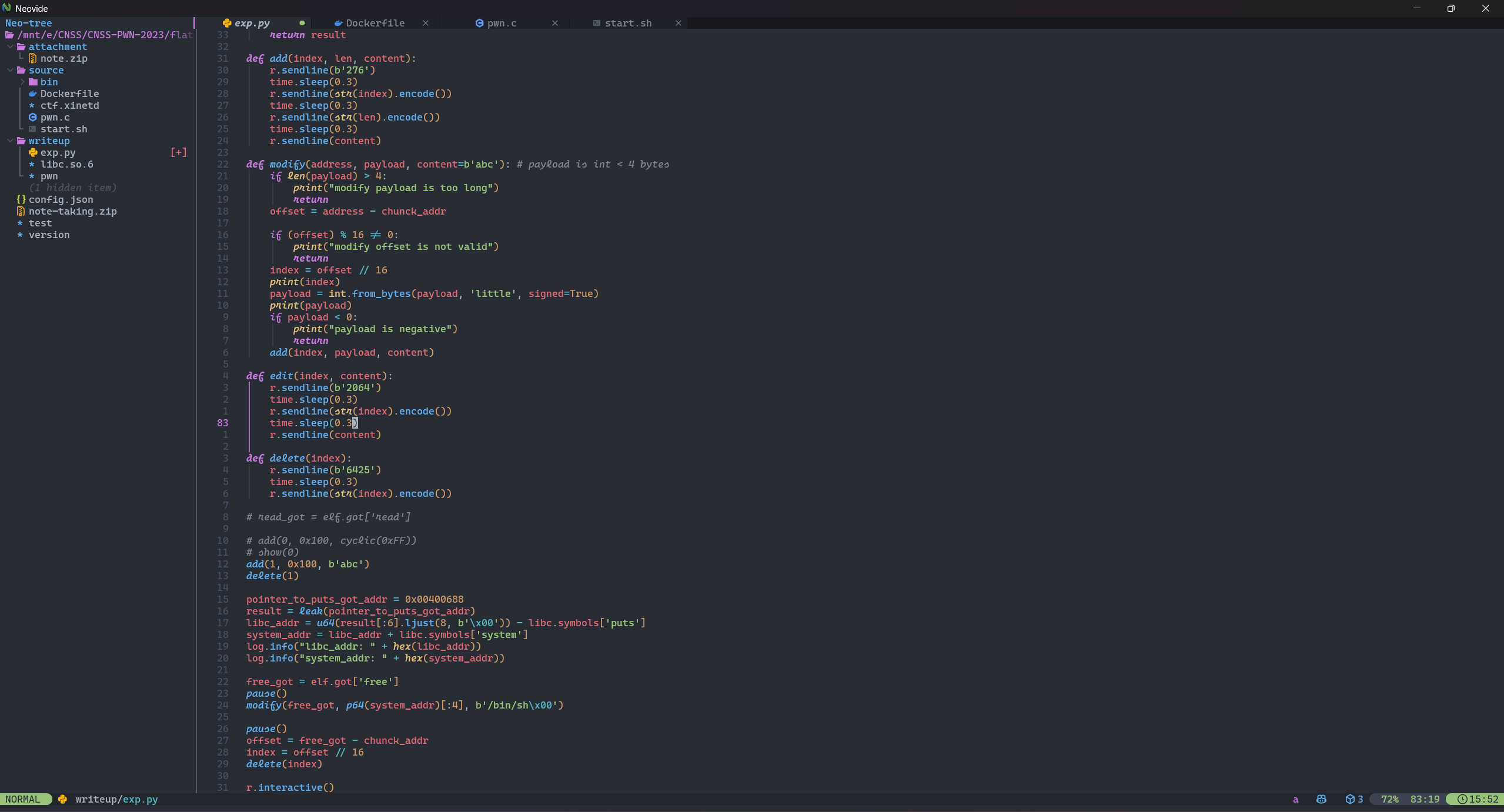Switch to the start.sh tab
Screen dimensions: 1504x812
coord(627,23)
